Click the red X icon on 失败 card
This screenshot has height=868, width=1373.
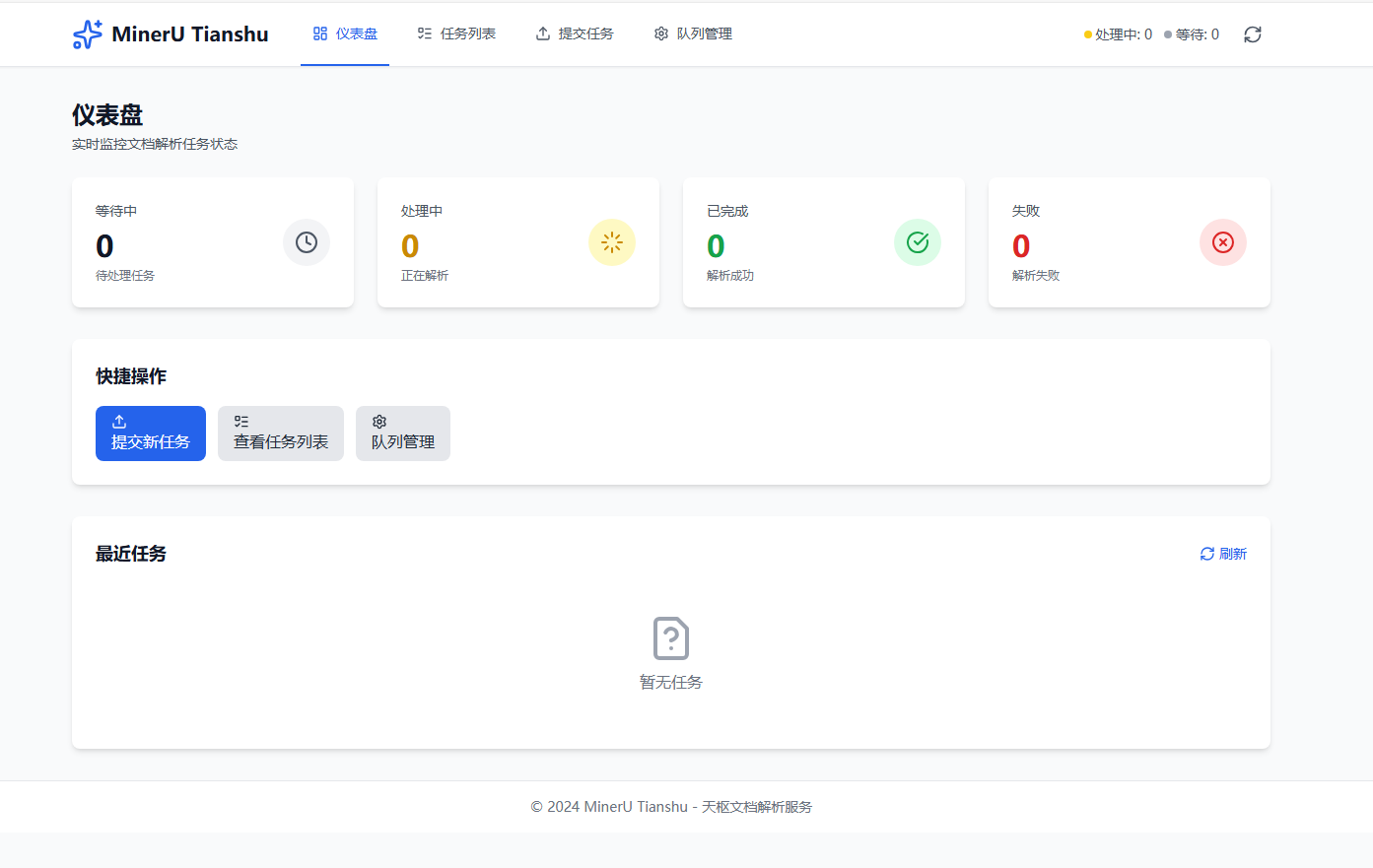[x=1222, y=242]
